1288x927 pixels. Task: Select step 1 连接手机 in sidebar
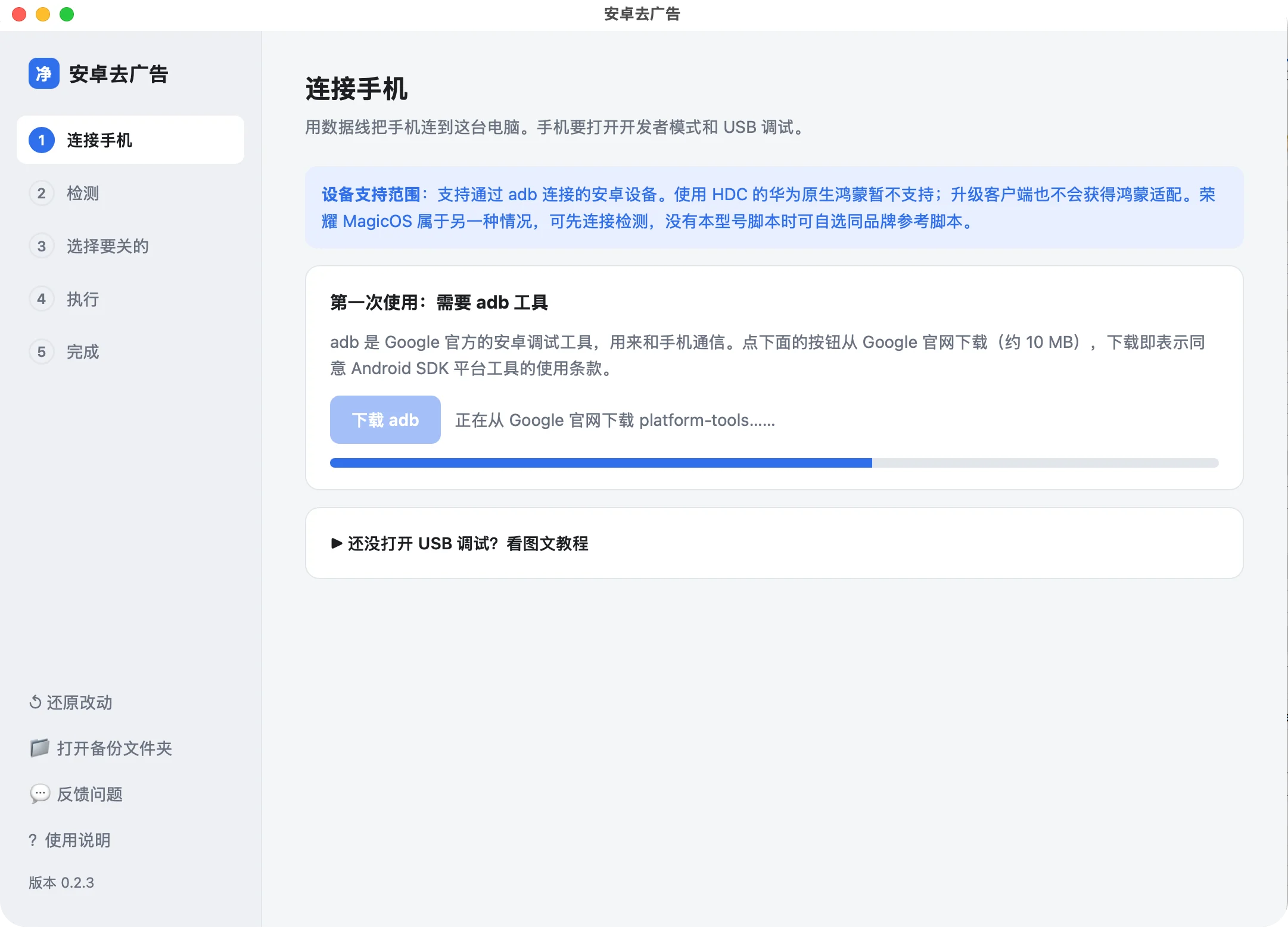click(x=130, y=140)
